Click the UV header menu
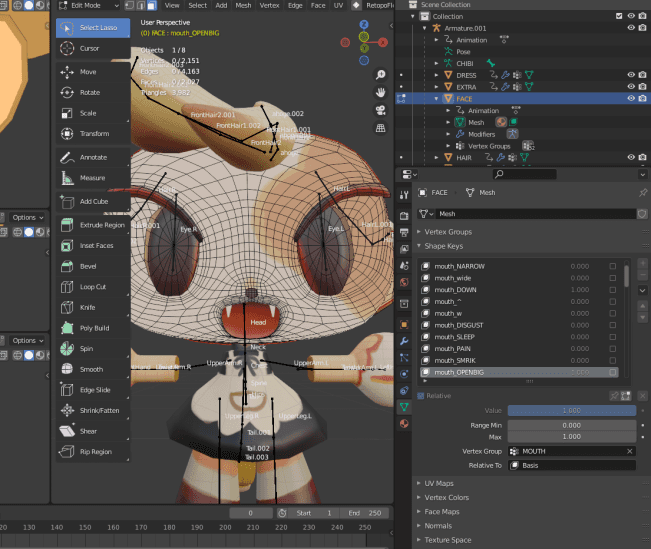 [338, 5]
